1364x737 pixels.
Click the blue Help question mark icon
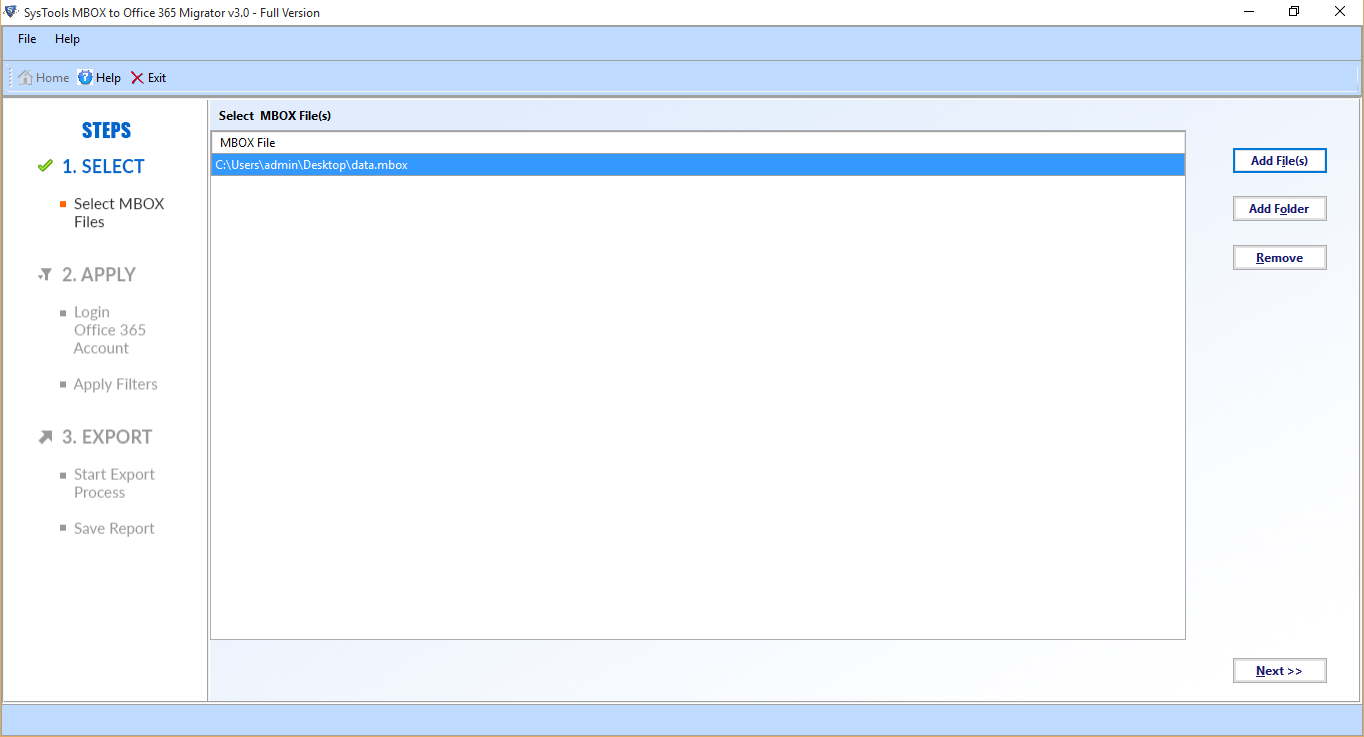point(85,78)
